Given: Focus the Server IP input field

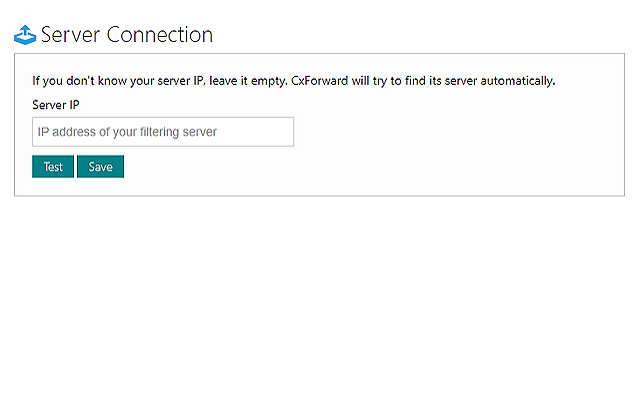Looking at the screenshot, I should pos(163,132).
